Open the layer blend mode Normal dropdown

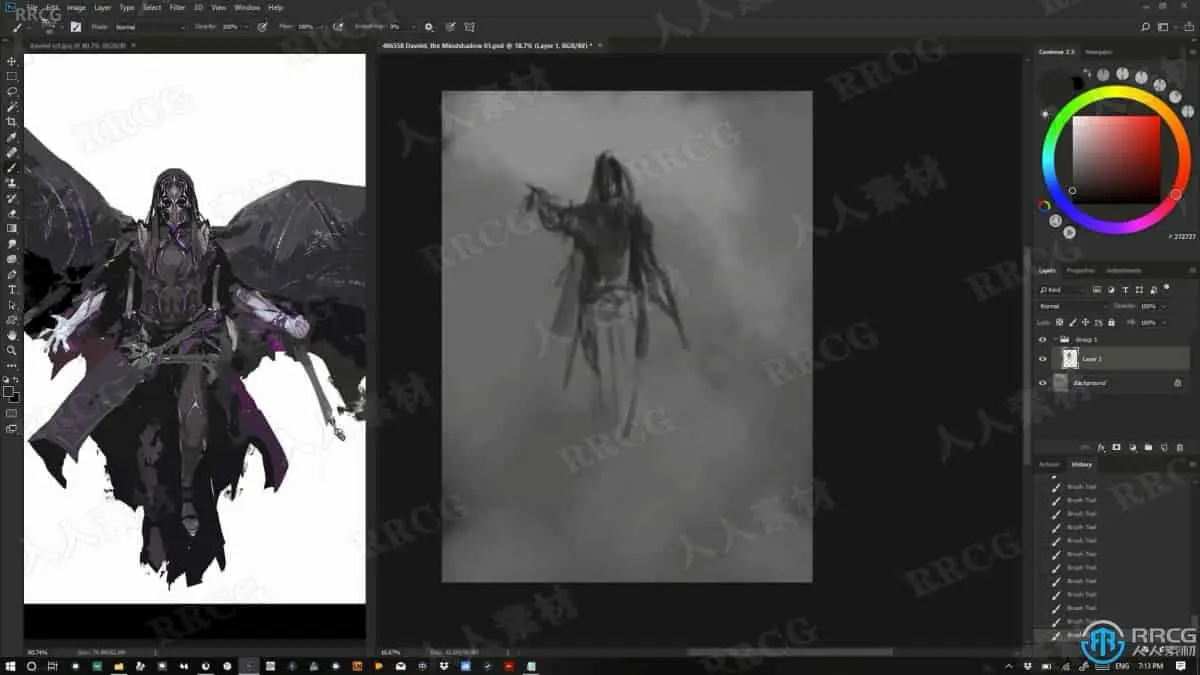coord(1072,306)
